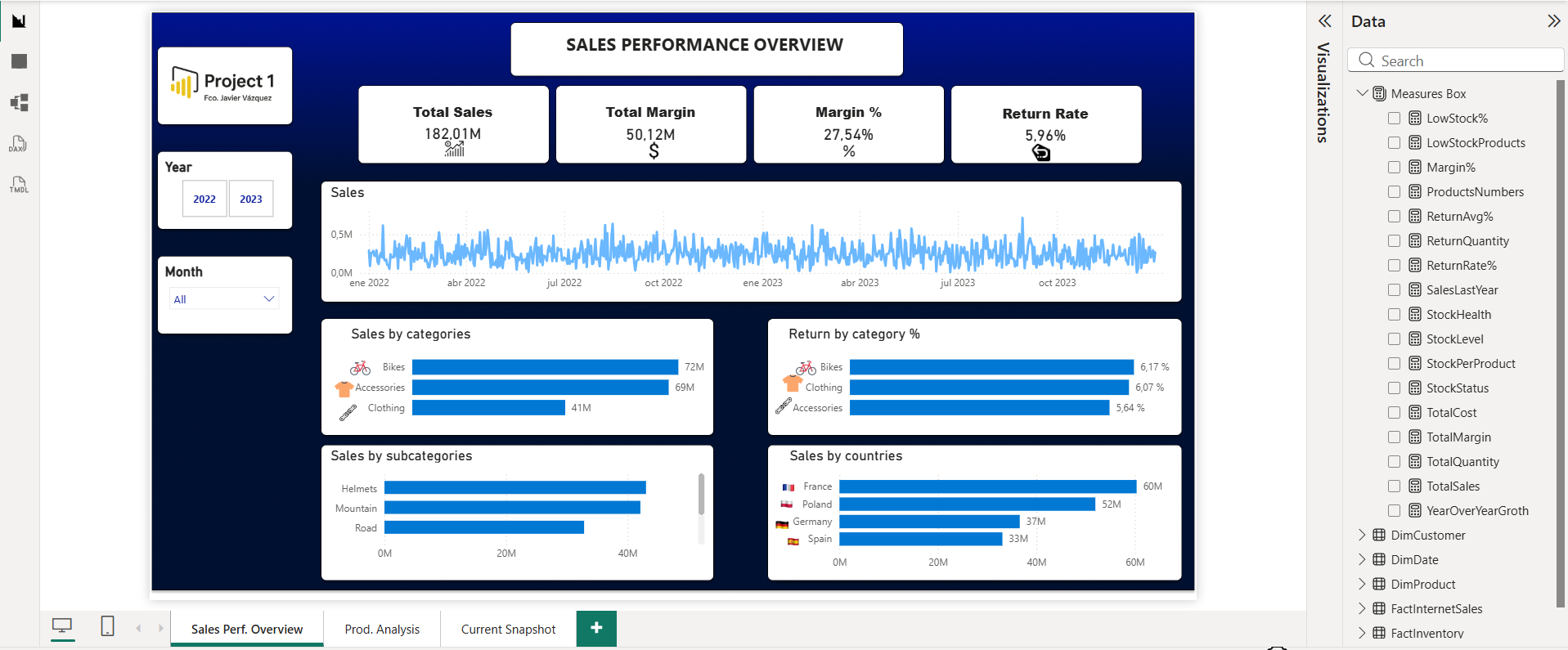The image size is (1568, 650).
Task: Collapse the Data pane double chevron
Action: tap(1553, 21)
